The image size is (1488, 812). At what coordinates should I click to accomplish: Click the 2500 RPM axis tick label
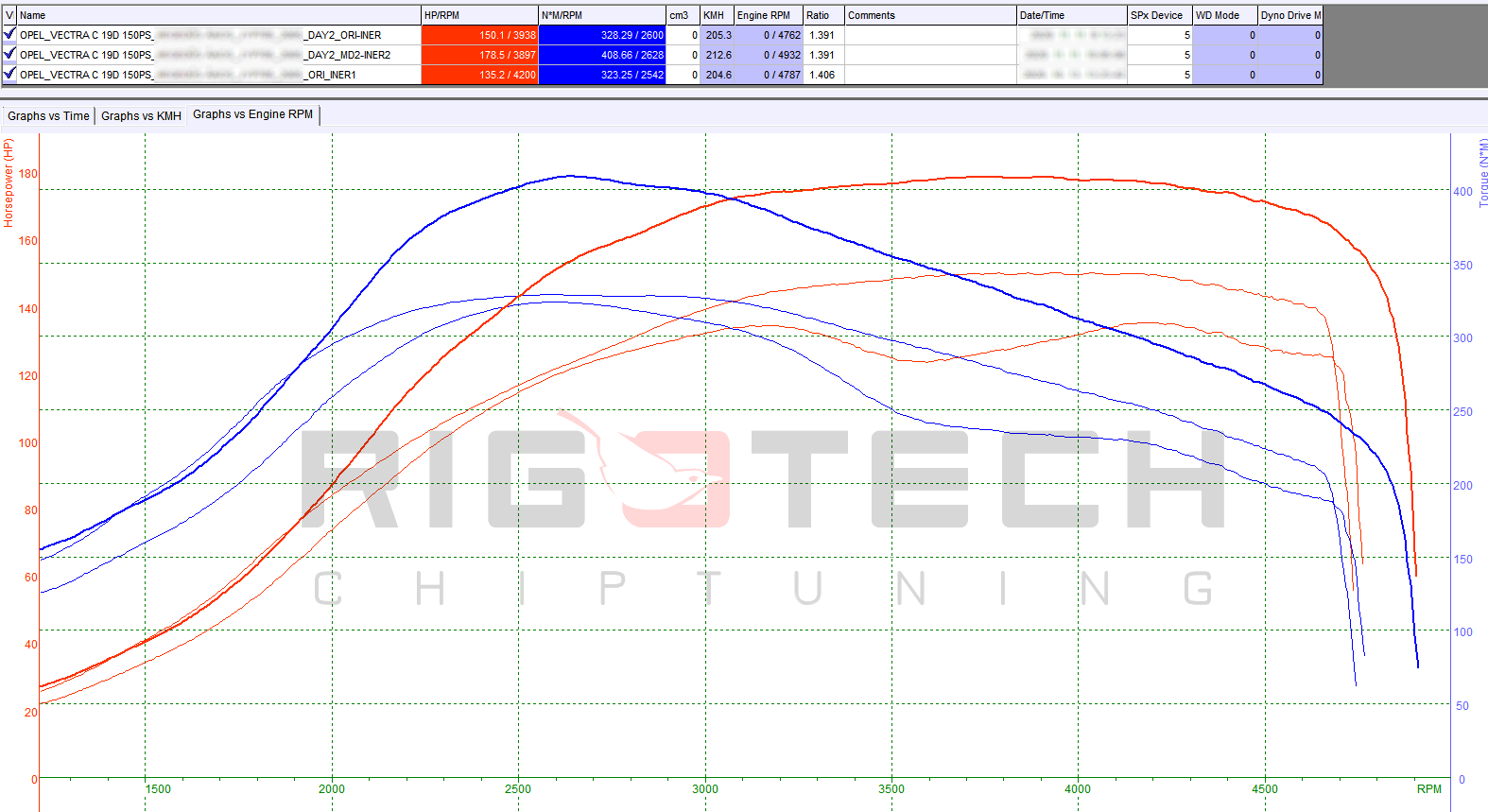pos(518,789)
